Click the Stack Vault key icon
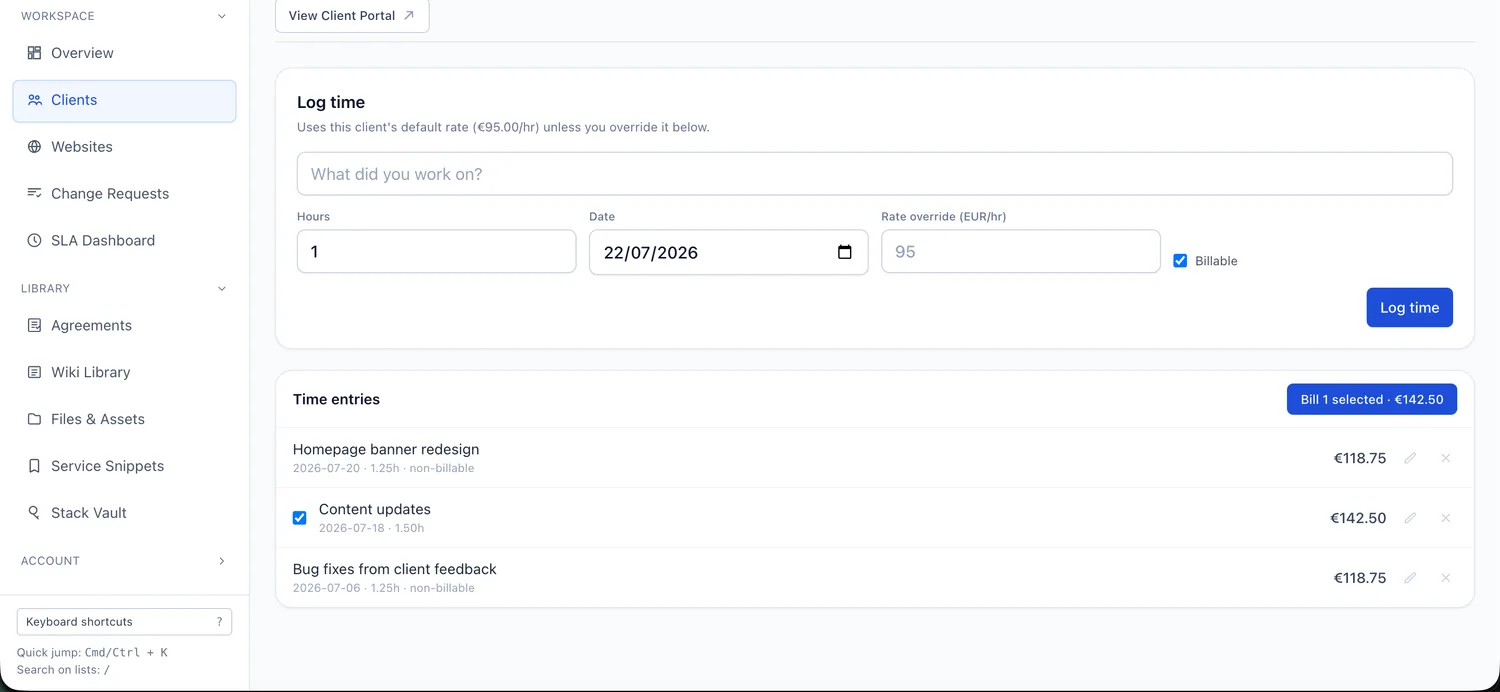Image resolution: width=1500 pixels, height=692 pixels. (x=34, y=512)
